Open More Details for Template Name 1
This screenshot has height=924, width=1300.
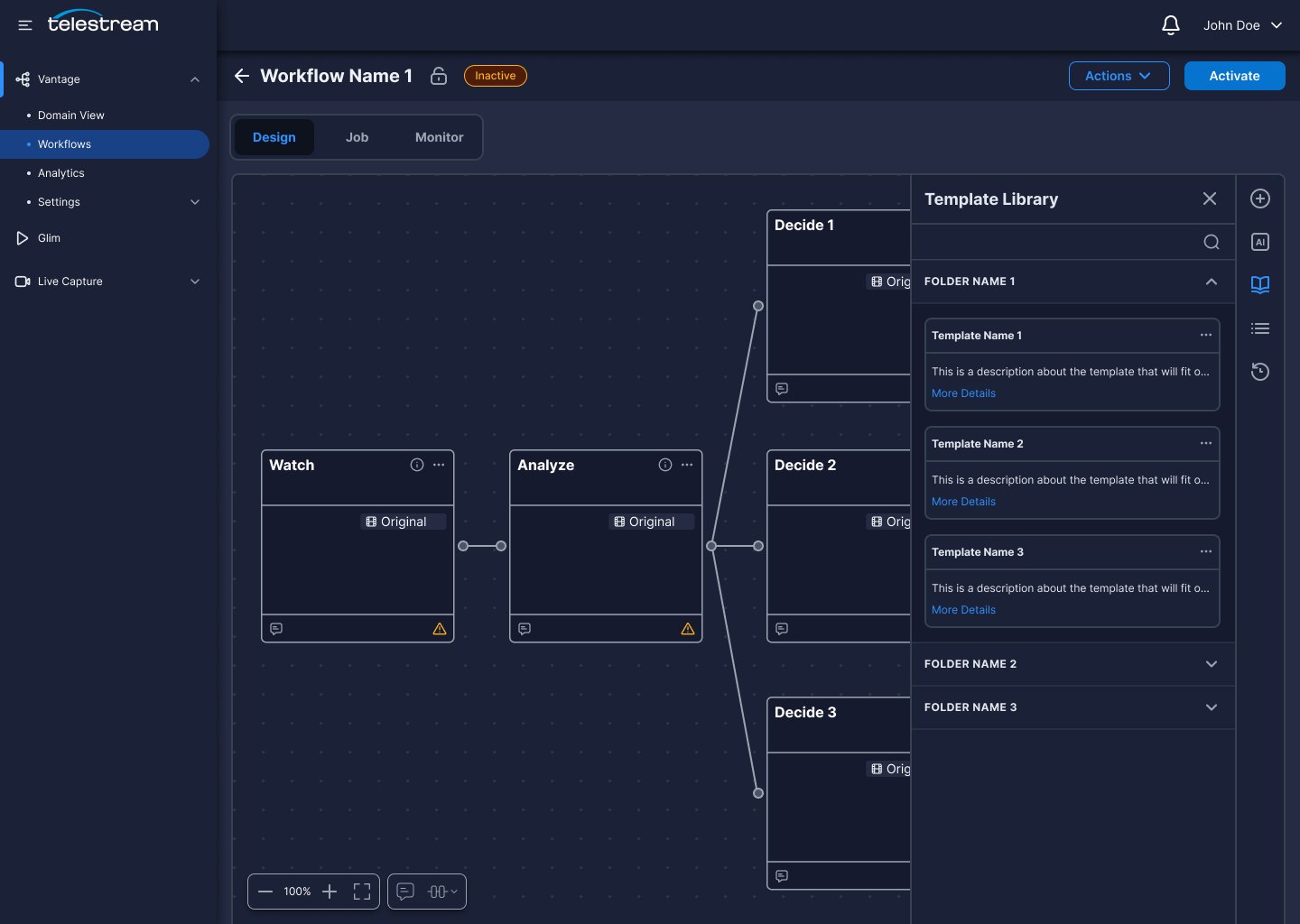tap(963, 393)
